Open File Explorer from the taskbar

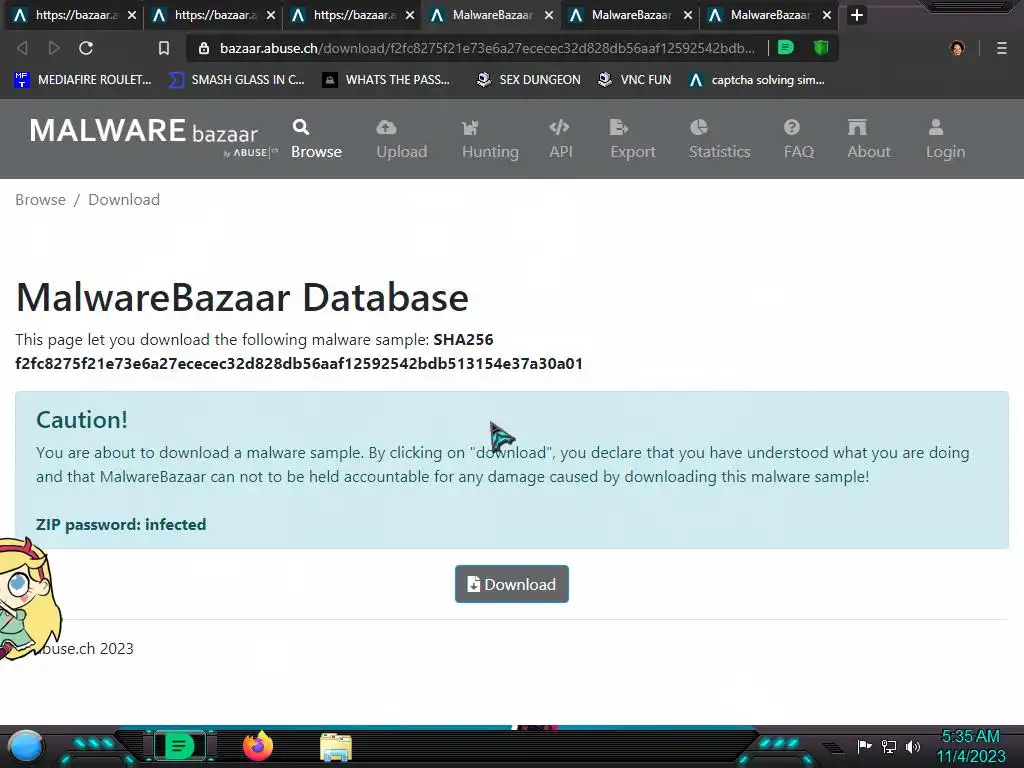pyautogui.click(x=336, y=747)
